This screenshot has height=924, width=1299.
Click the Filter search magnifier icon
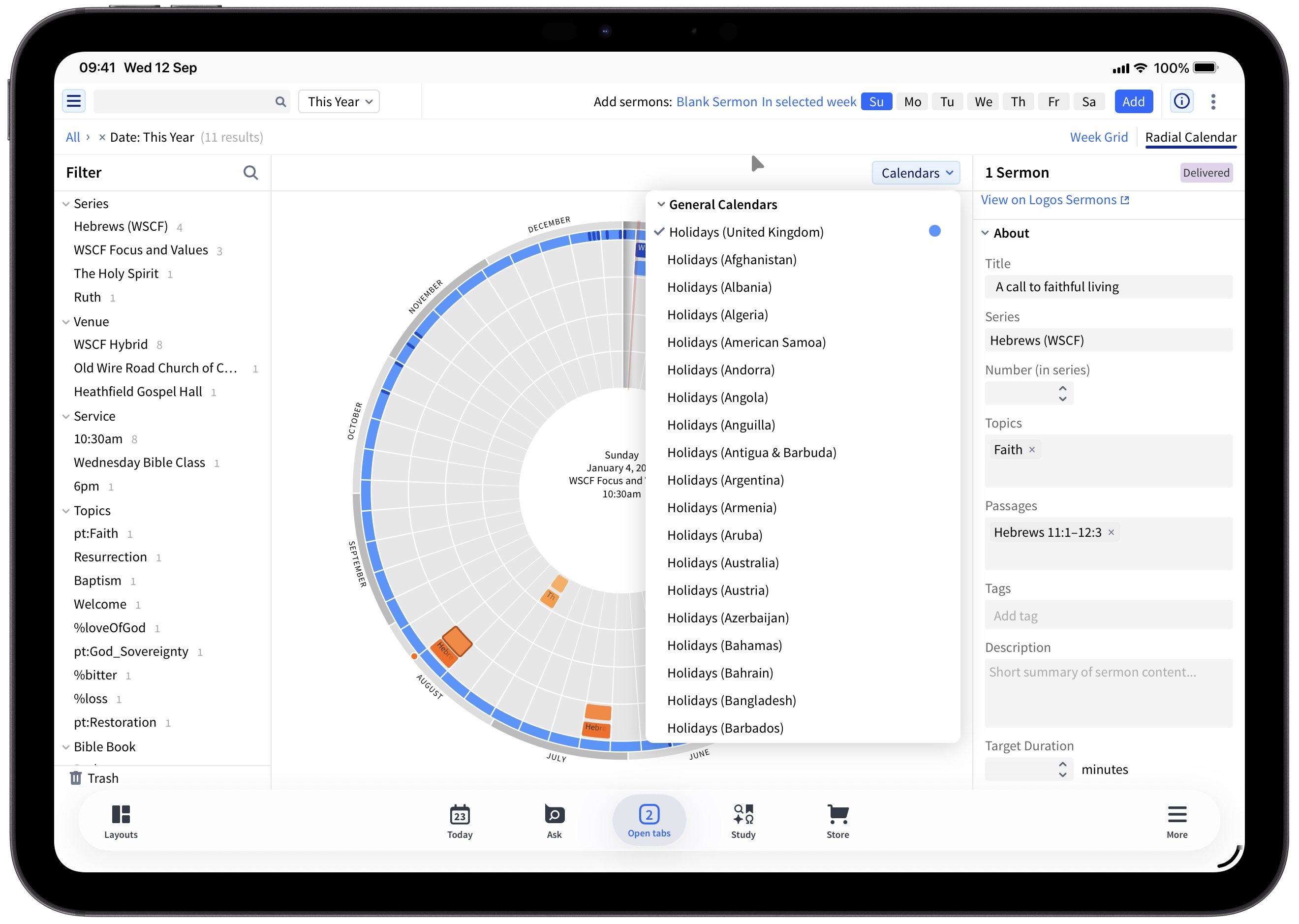click(250, 172)
